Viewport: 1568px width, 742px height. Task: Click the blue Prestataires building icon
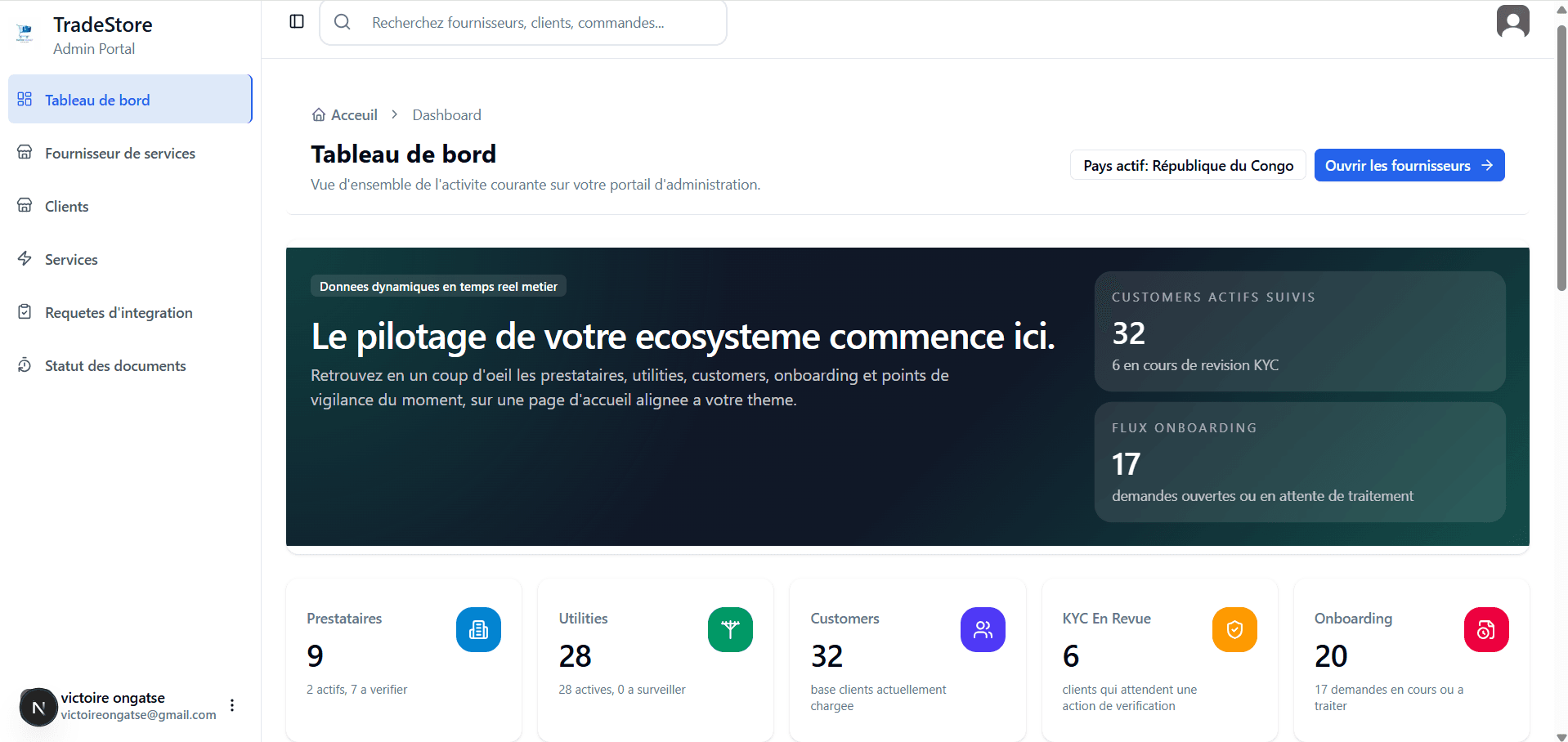point(478,629)
